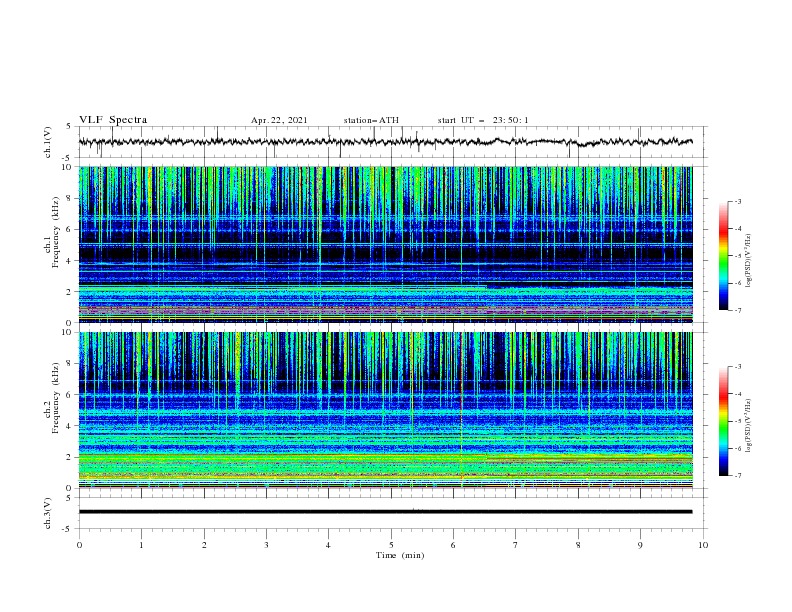Viewport: 792px width, 612px height.
Task: Click the ch.1 spectrogram plot
Action: [386, 244]
